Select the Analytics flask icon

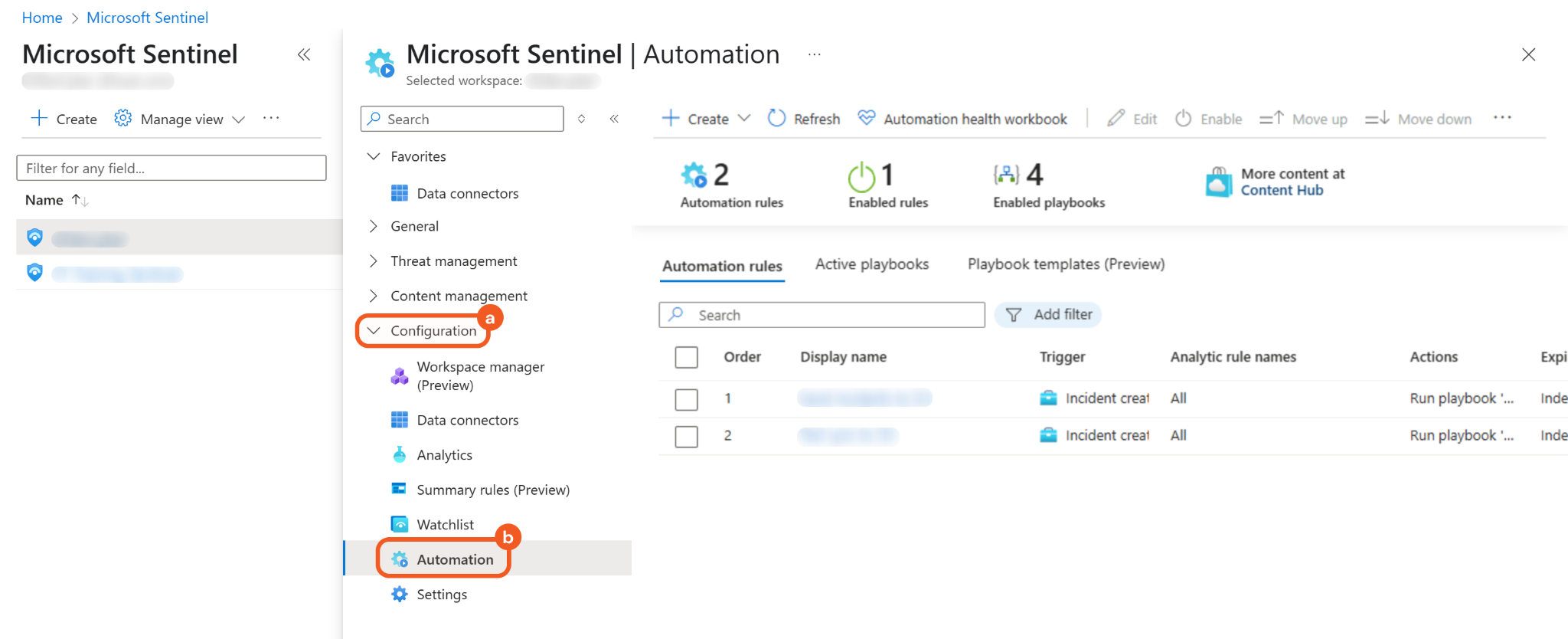click(400, 455)
